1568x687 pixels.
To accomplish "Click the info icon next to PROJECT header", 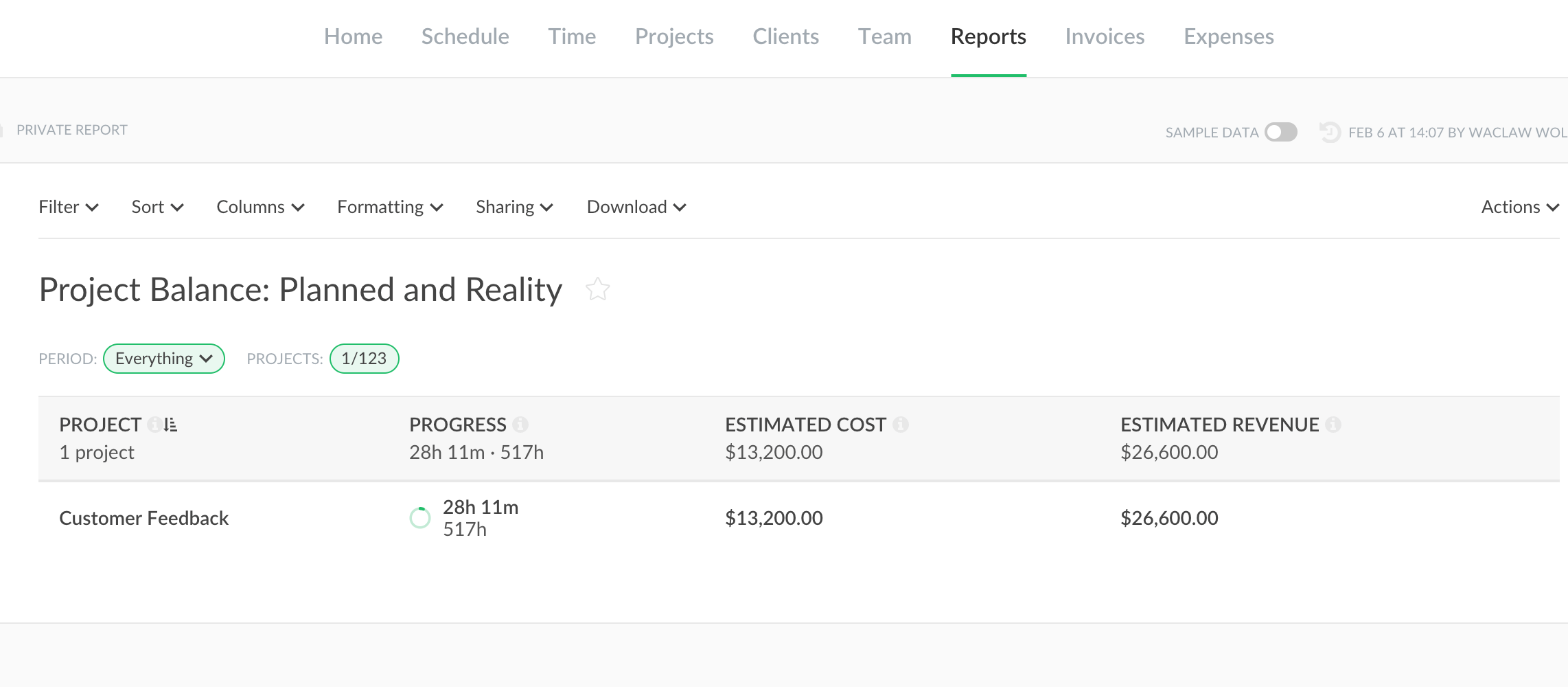I will coord(154,425).
